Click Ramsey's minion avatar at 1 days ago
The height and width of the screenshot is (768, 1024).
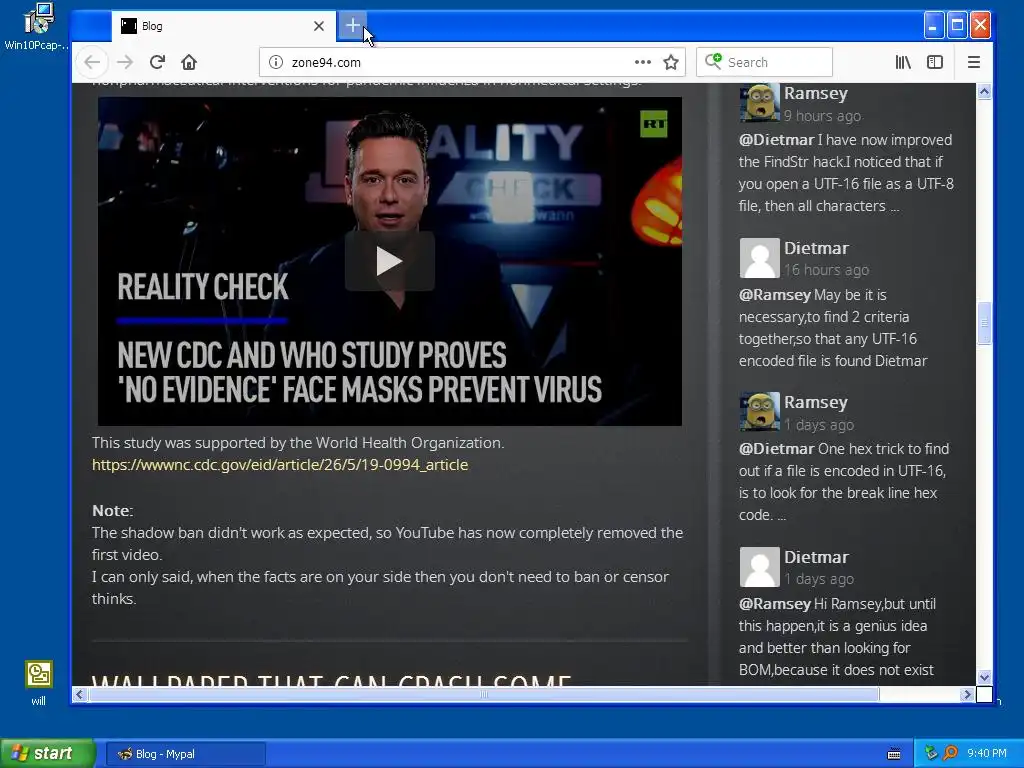[x=760, y=411]
